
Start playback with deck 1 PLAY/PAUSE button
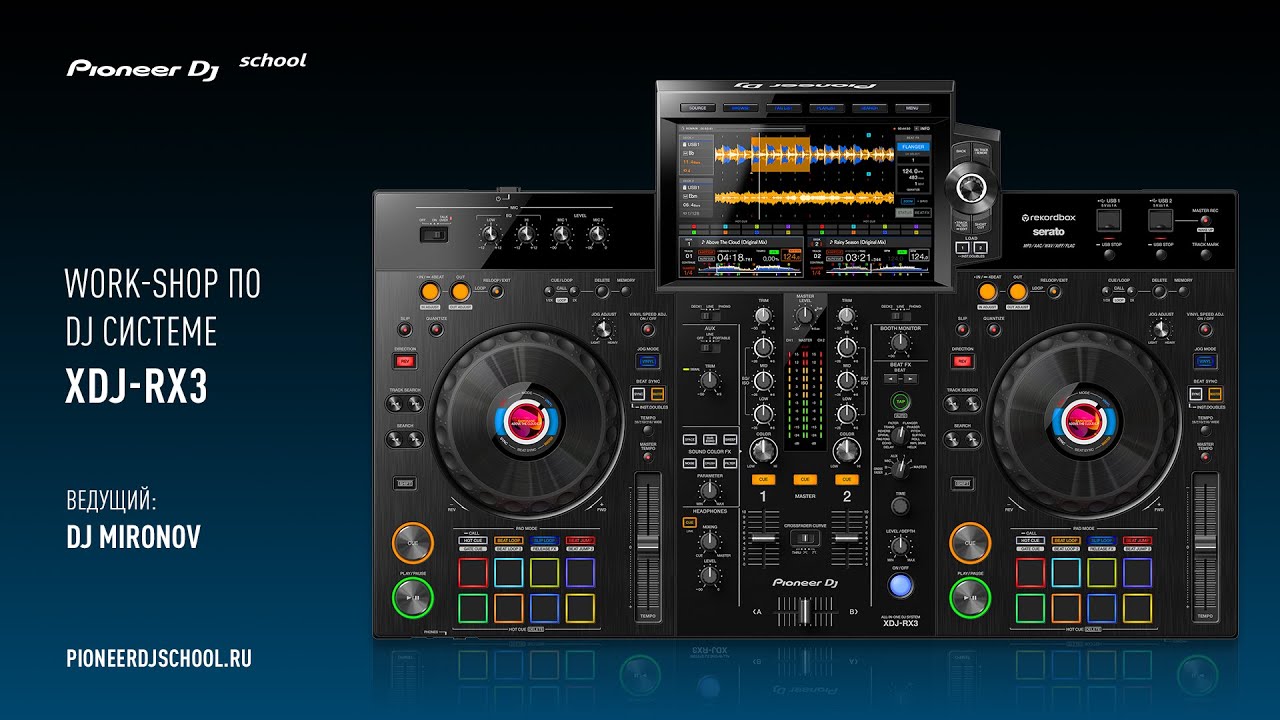click(413, 598)
